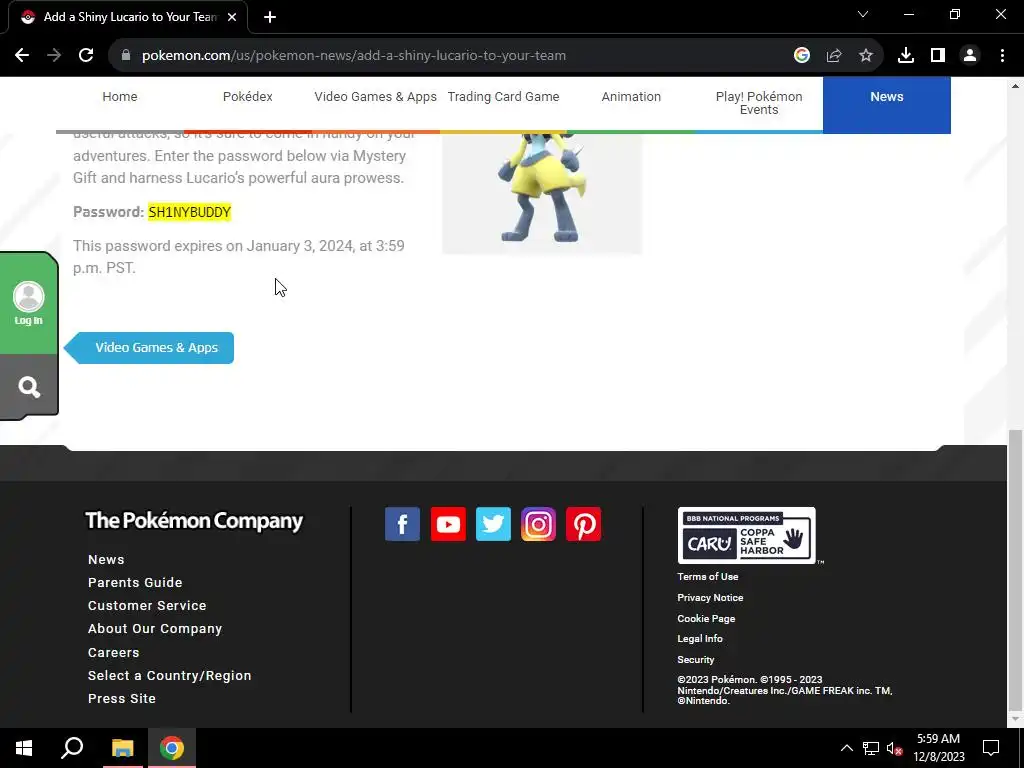Click the muted volume tray icon
Screen dimensions: 1024x768
(894, 748)
